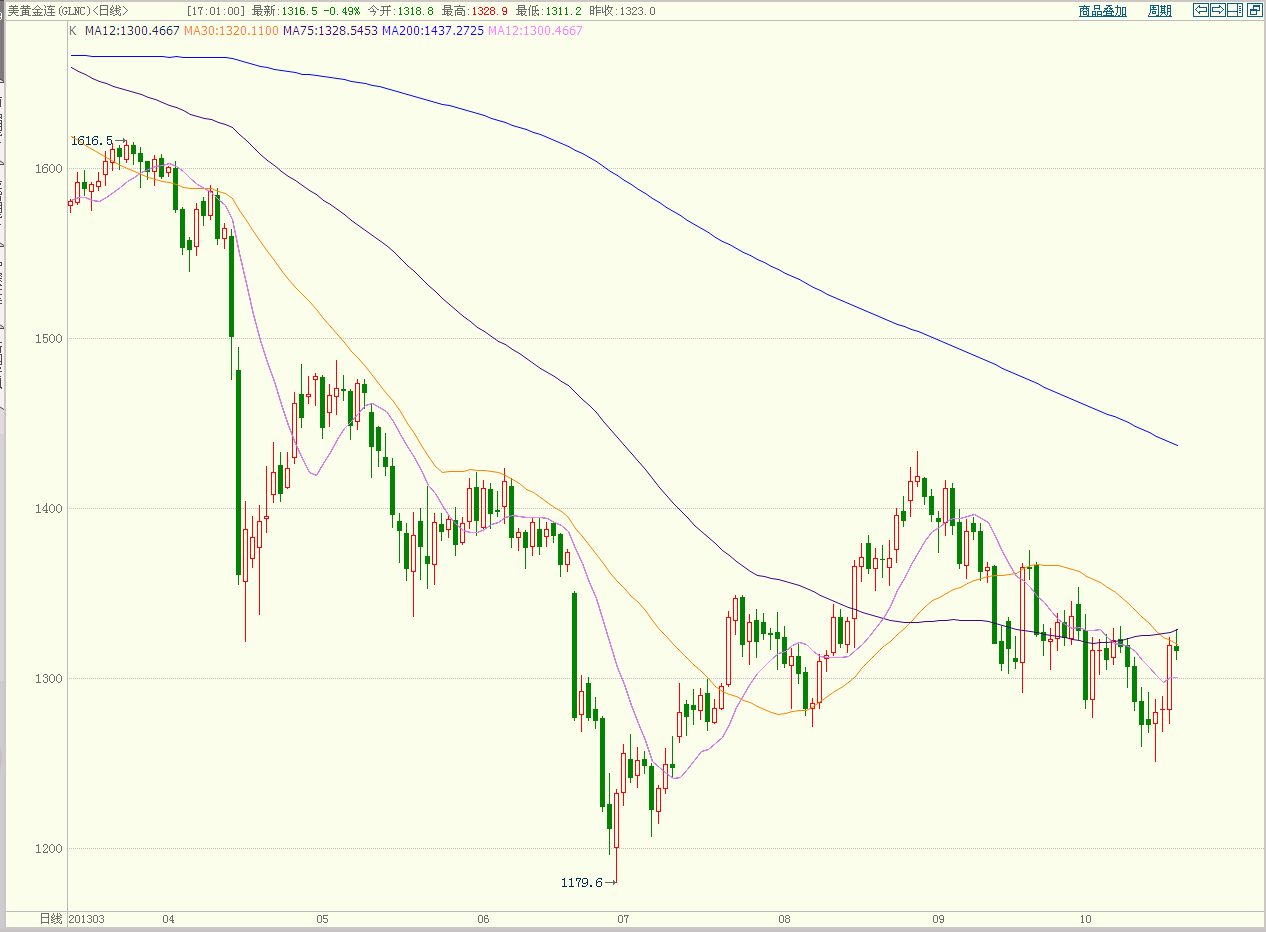Viewport: 1266px width, 932px height.
Task: Click the [17:01:00] timestamp
Action: click(x=216, y=11)
